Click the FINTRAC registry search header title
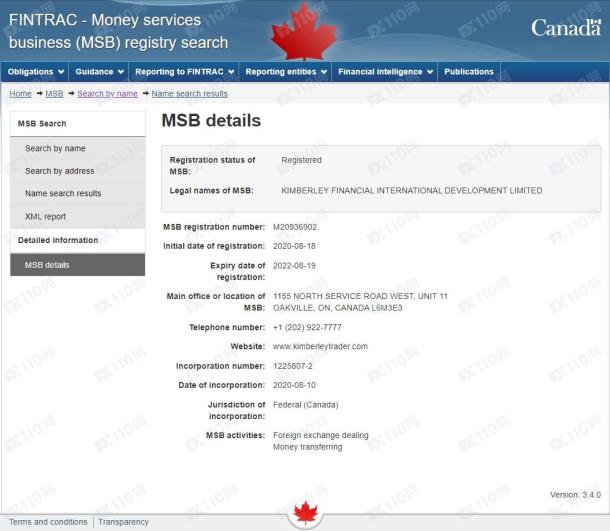Viewport: 610px width, 531px height. 118,31
